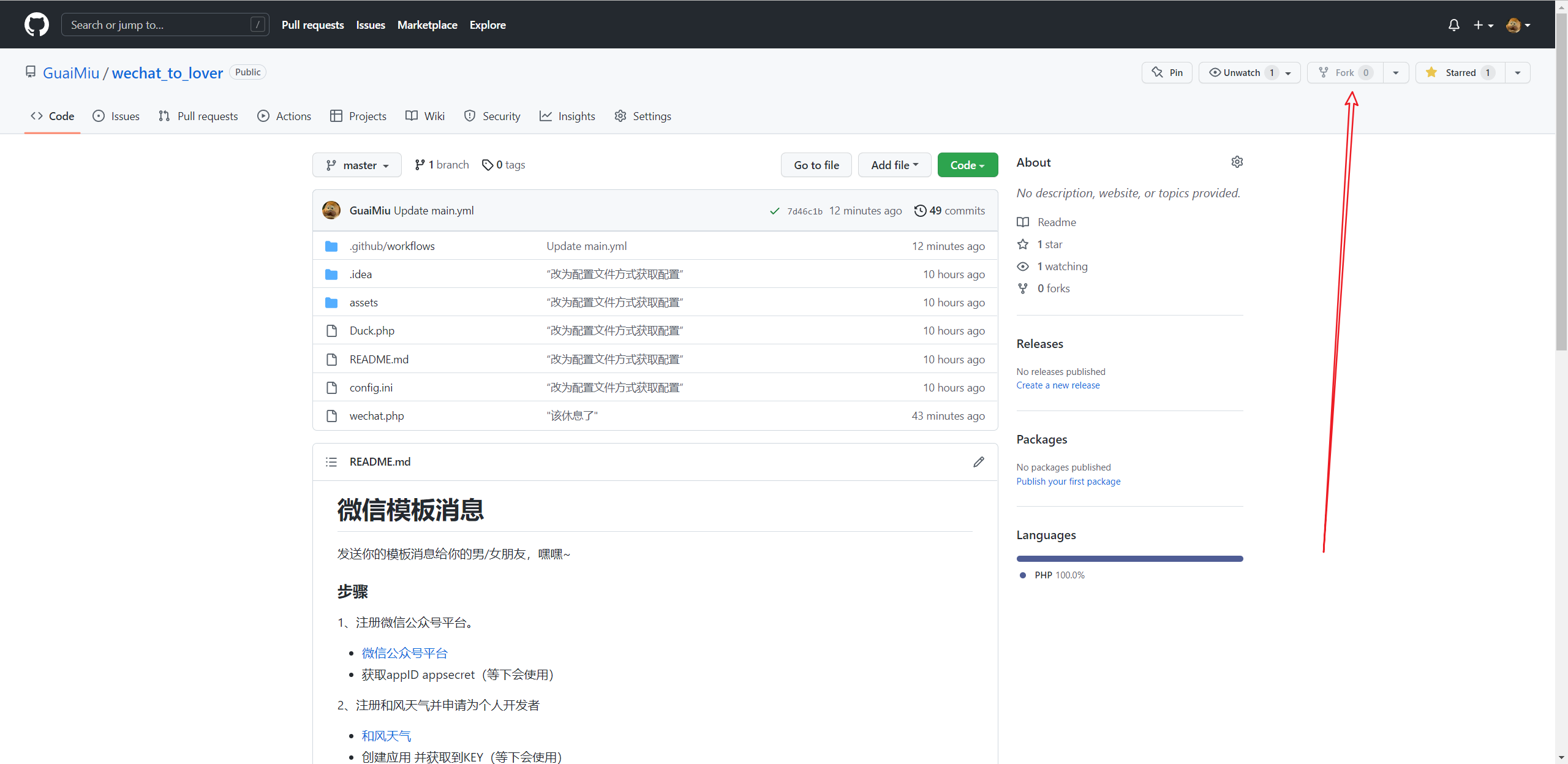
Task: Open the 该休息了 commit message
Action: tap(572, 416)
